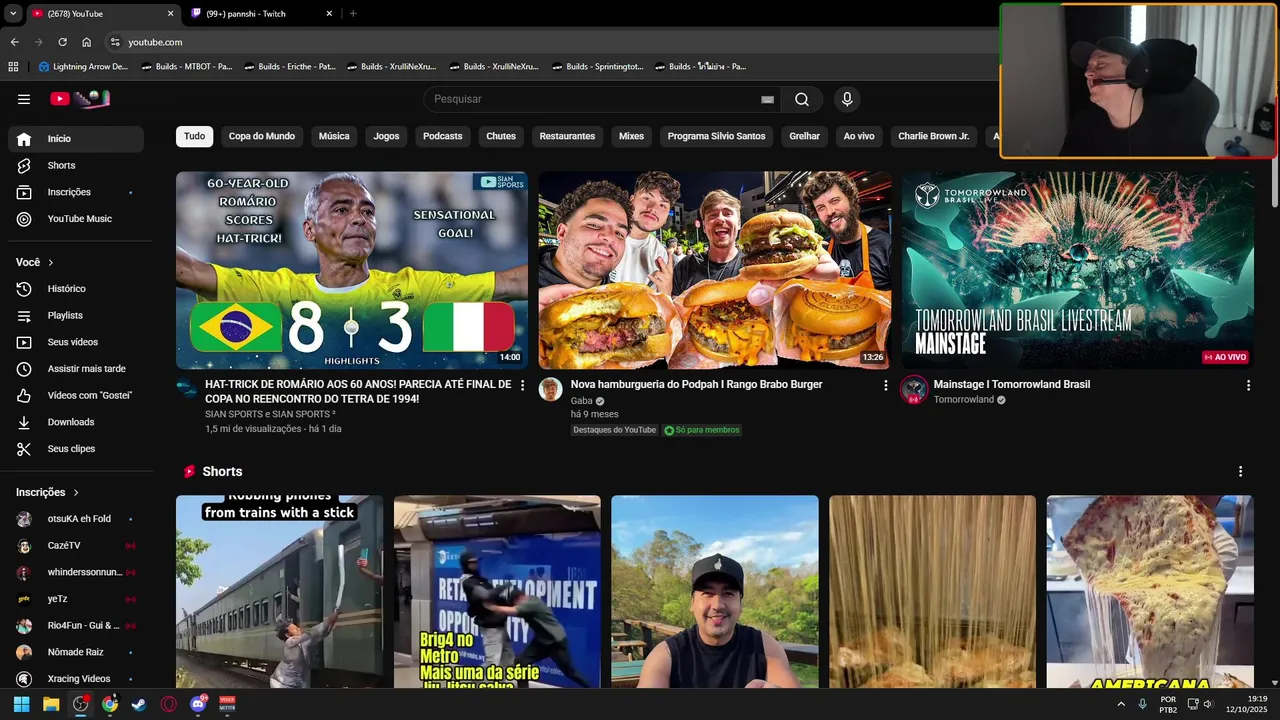
Task: Open options for the Rango Brabo Burger video
Action: point(885,385)
